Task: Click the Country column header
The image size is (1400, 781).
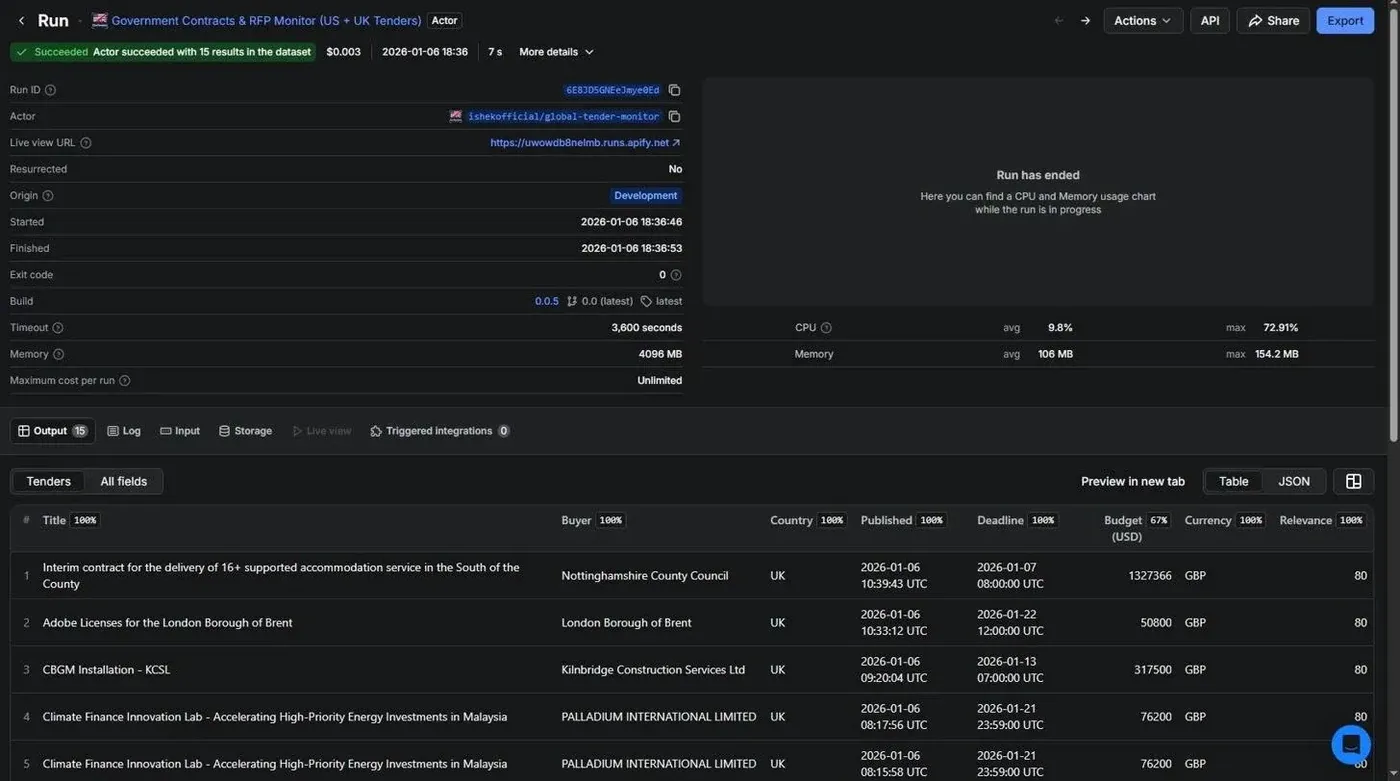Action: (791, 520)
